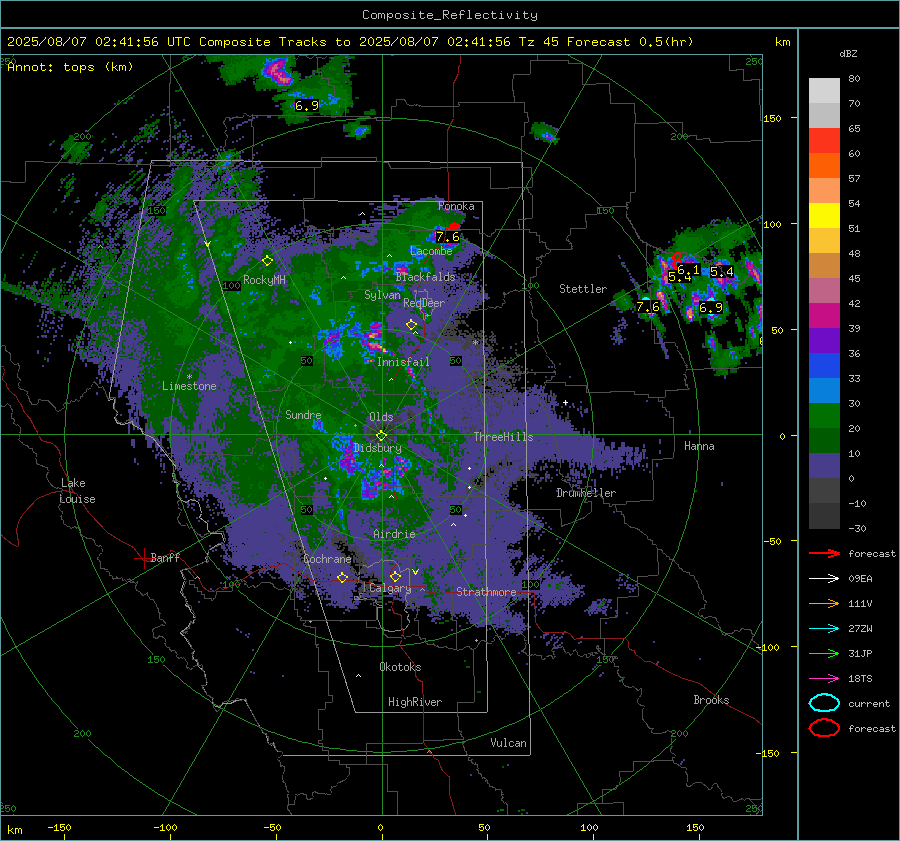Click the Drumheller city label
Screen dimensions: 900x841
click(586, 493)
